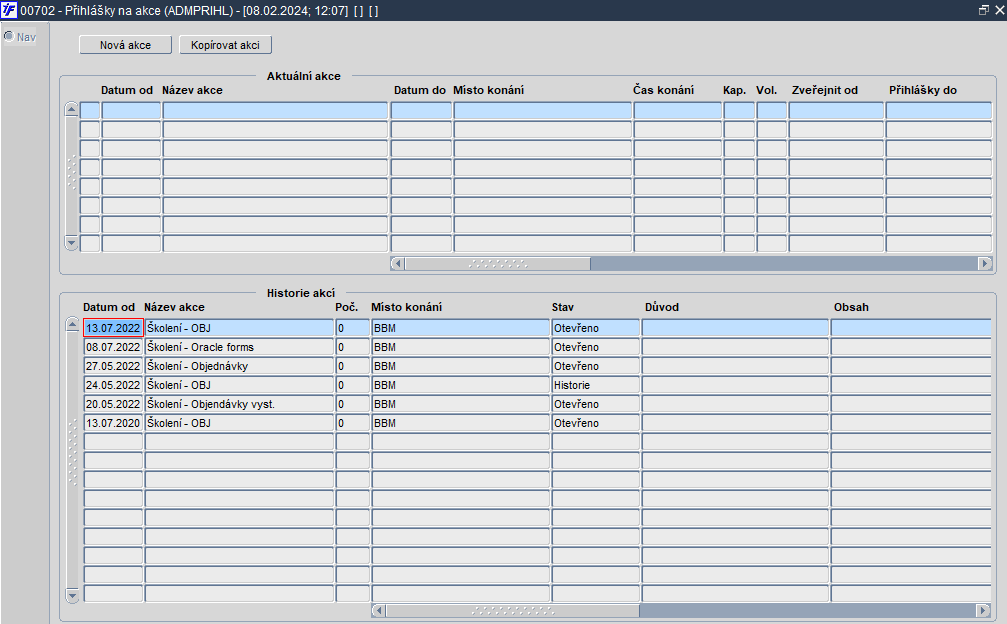Click Obsah field of first history row

pyautogui.click(x=911, y=328)
